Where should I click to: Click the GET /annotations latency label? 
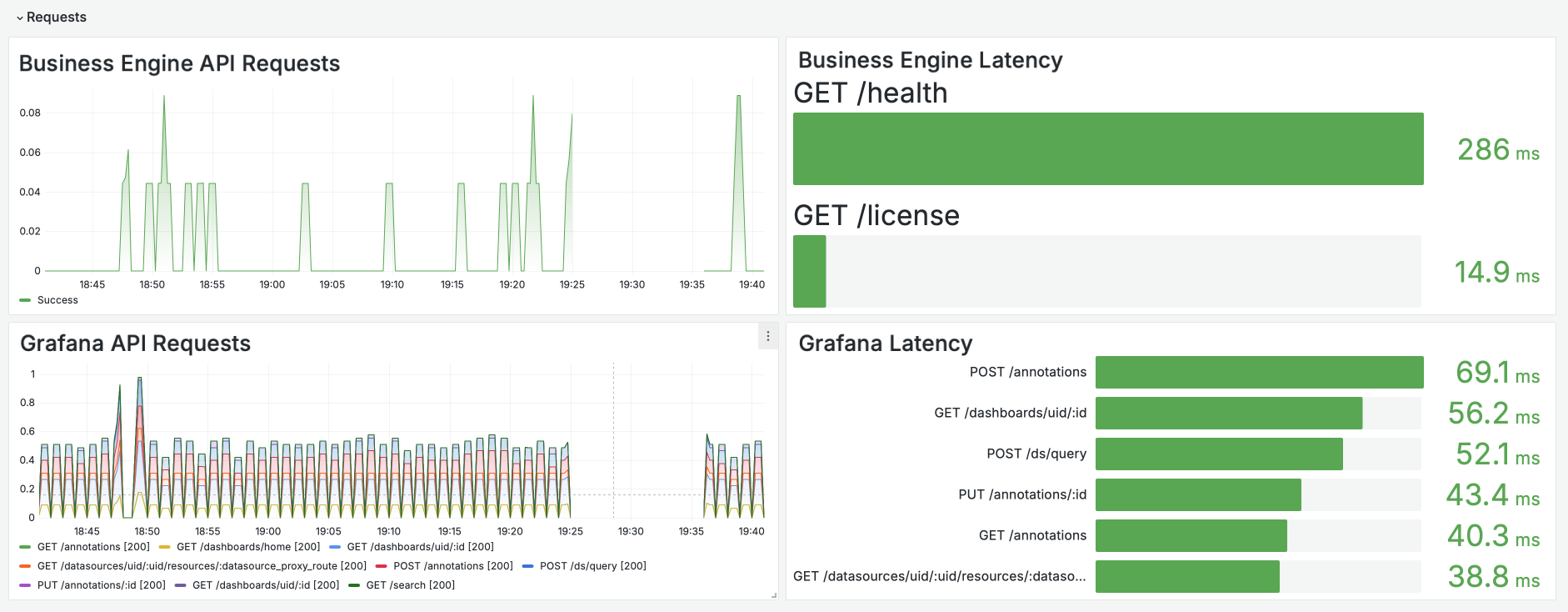[1032, 535]
